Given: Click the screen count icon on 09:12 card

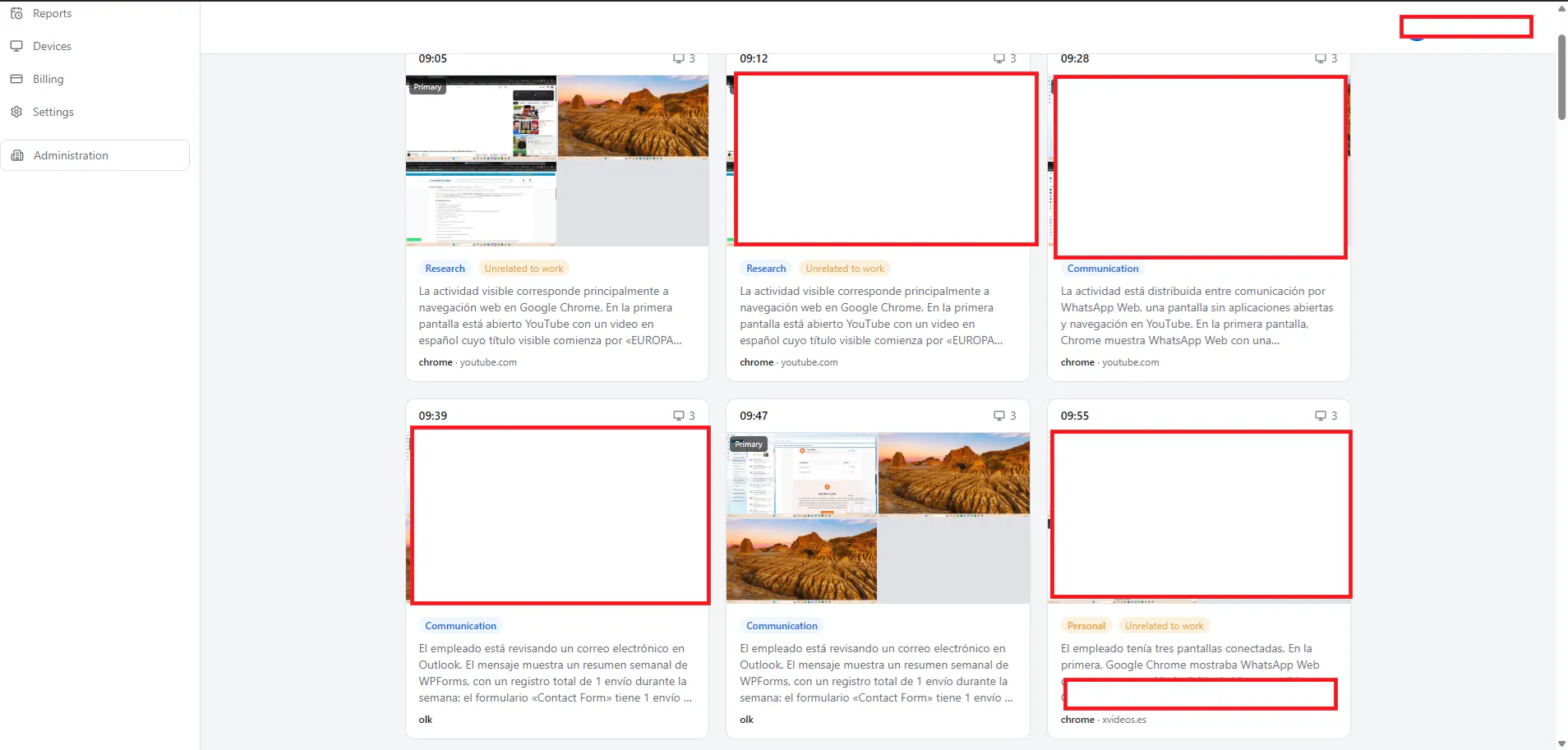Looking at the screenshot, I should (999, 58).
